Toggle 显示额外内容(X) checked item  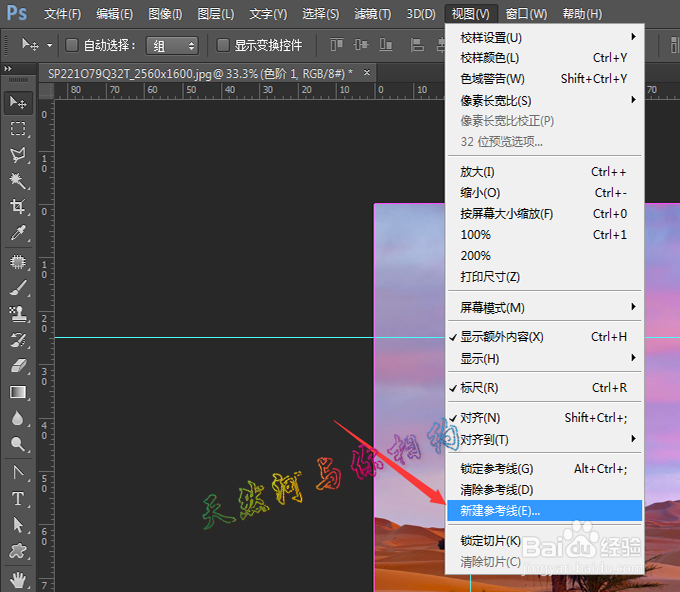click(x=545, y=337)
